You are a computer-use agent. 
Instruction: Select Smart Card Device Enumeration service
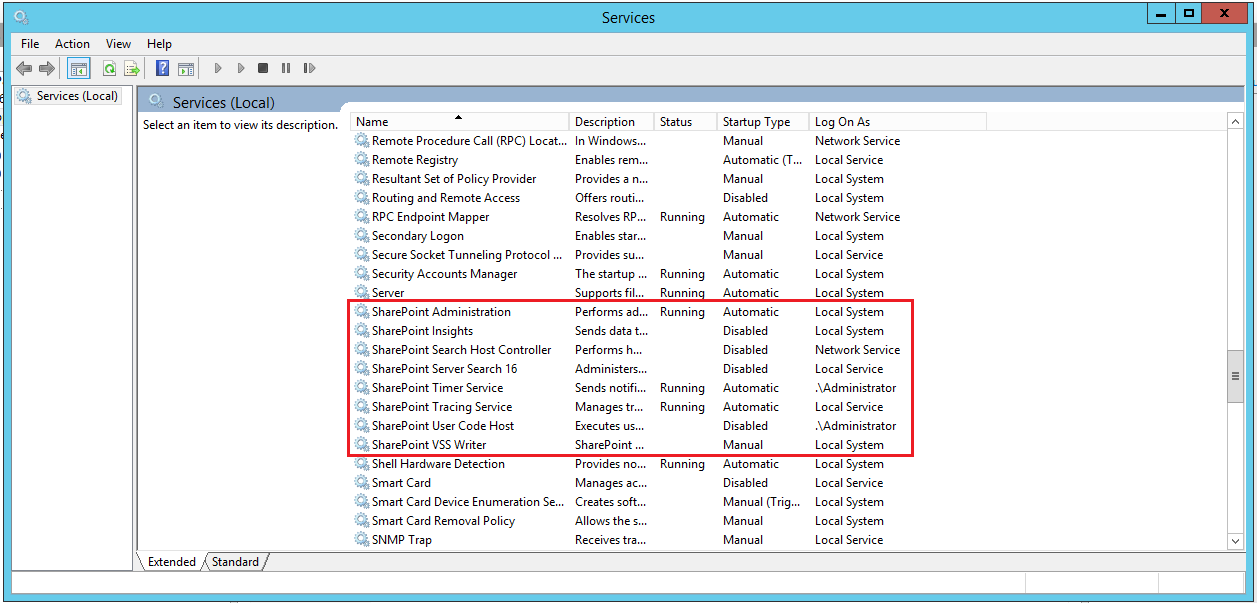click(468, 502)
